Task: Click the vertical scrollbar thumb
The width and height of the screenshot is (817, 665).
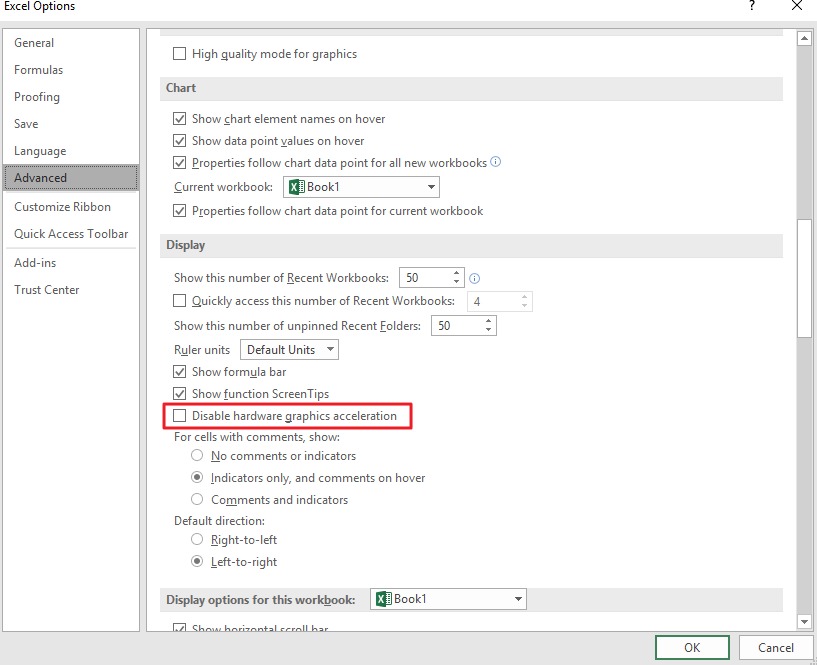Action: coord(804,279)
